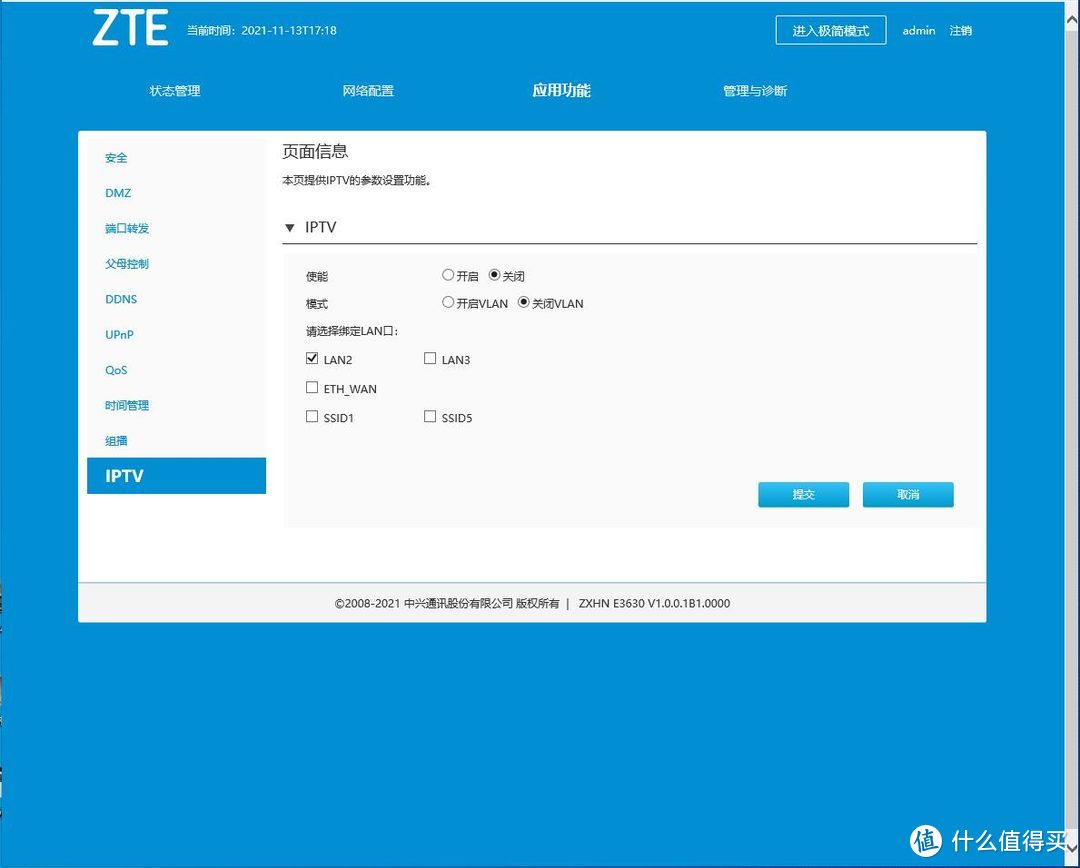Viewport: 1080px width, 868px height.
Task: Click the 注销 logout link
Action: (960, 30)
